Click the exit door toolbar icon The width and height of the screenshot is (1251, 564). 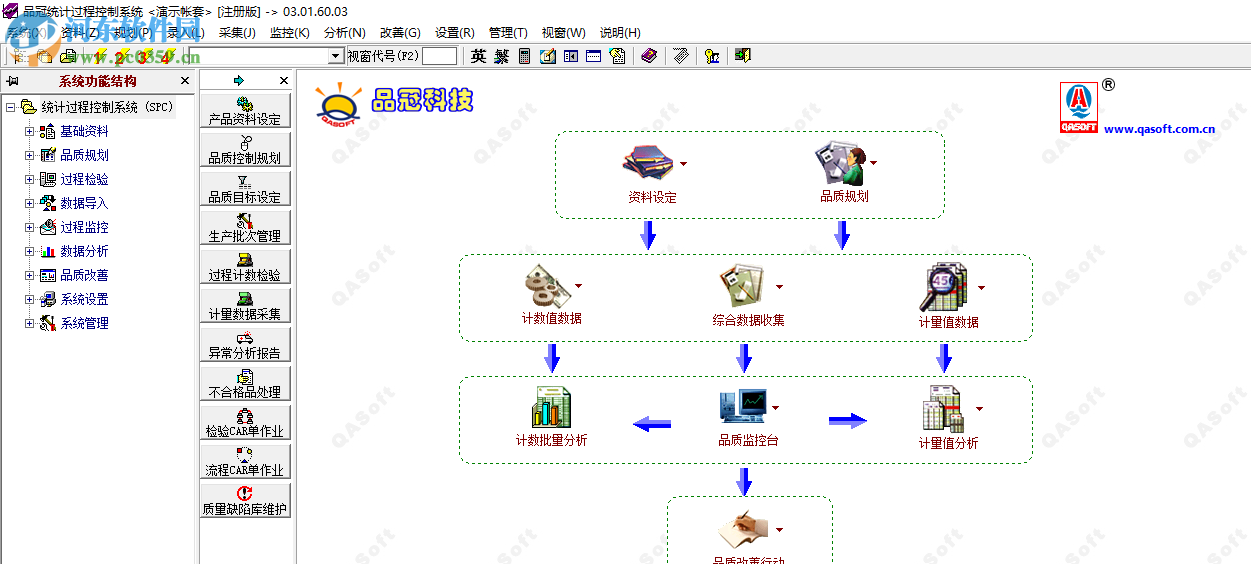click(x=742, y=56)
